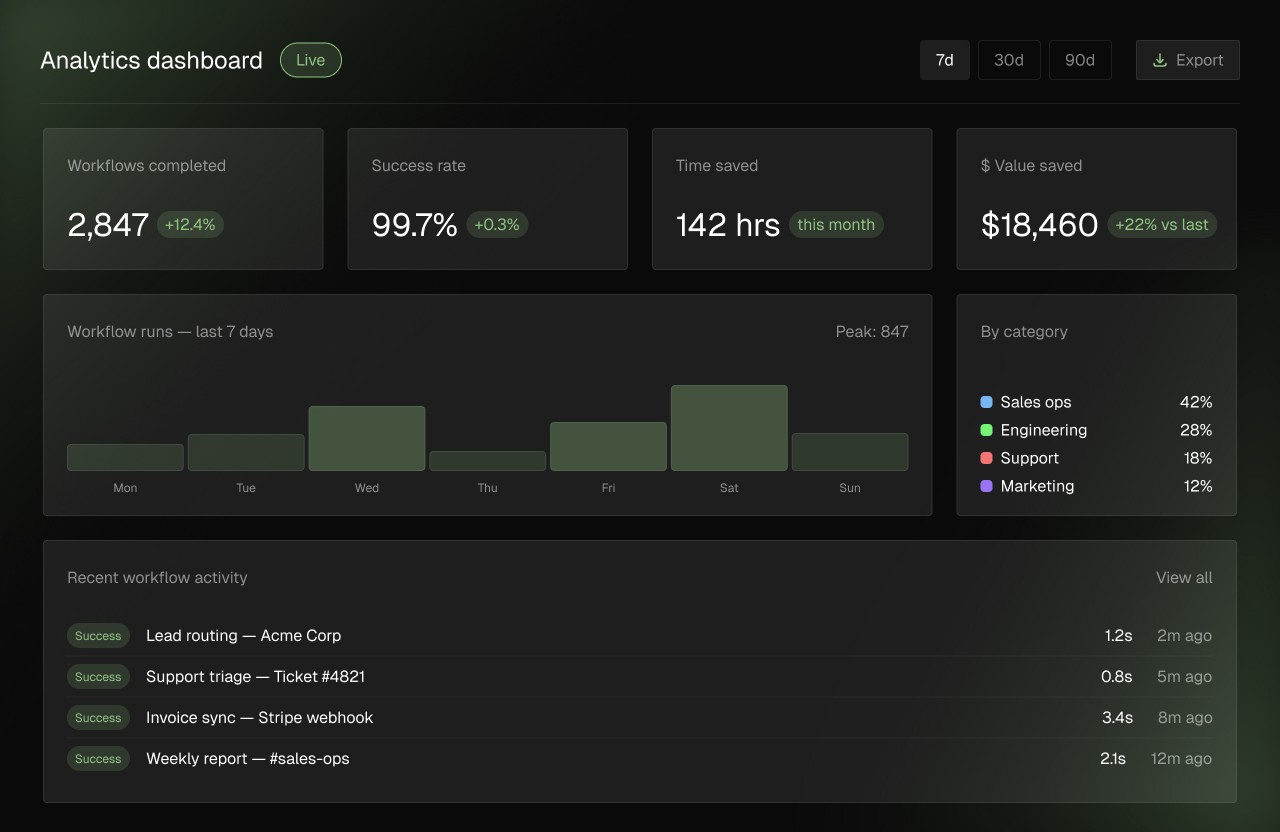Switch to the 30d time range
The width and height of the screenshot is (1280, 832).
click(x=1009, y=60)
